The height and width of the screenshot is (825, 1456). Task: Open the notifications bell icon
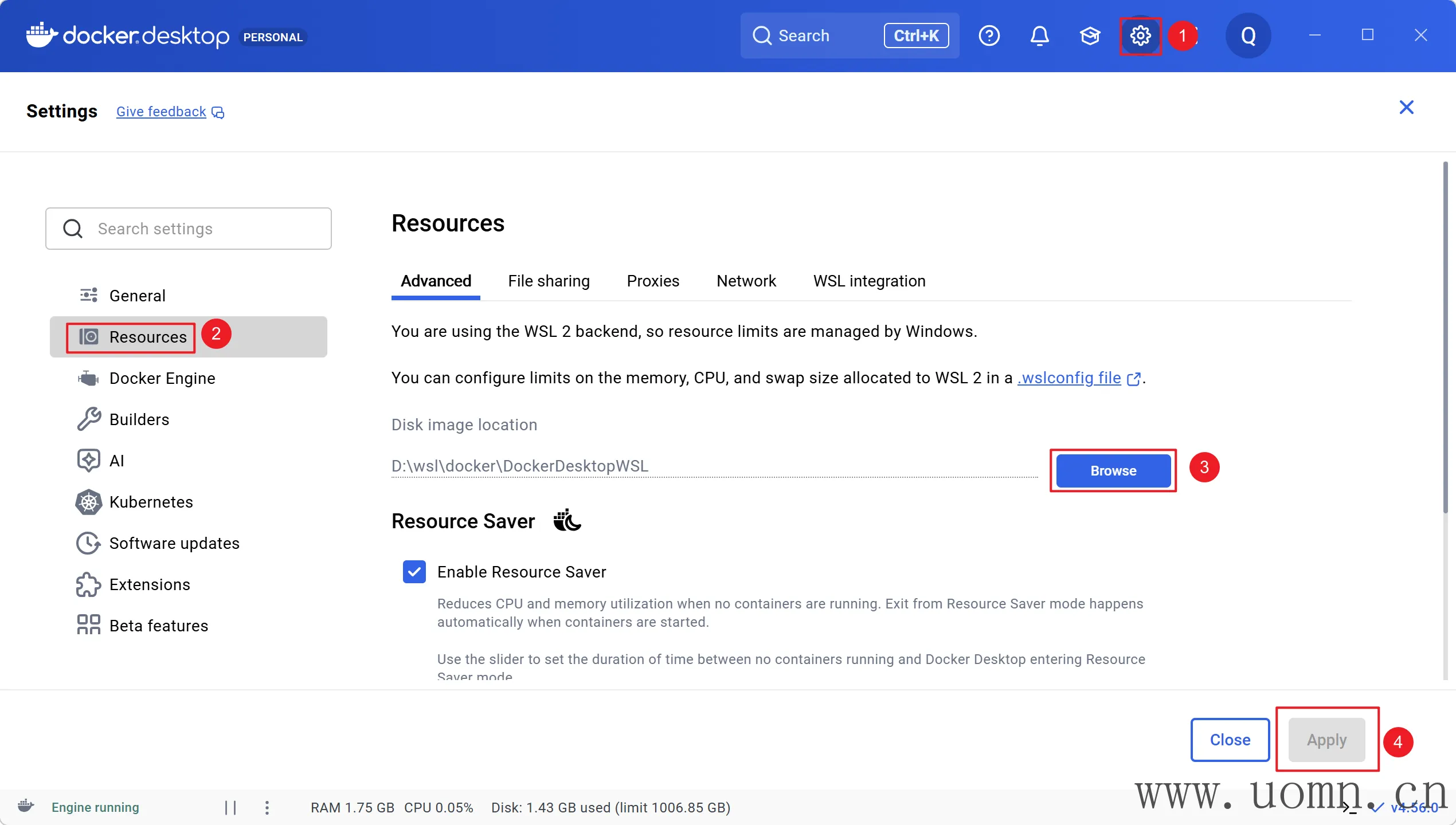point(1039,36)
